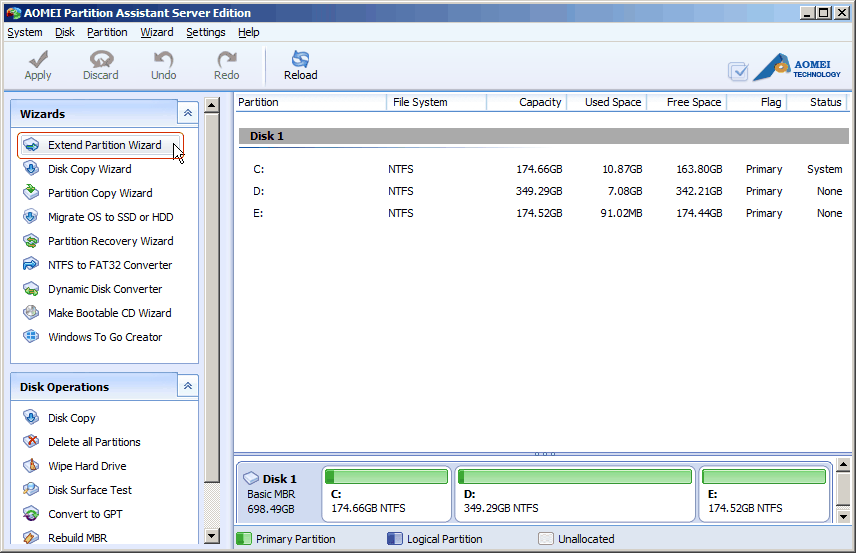Open the Partition menu
This screenshot has height=553, width=856.
click(107, 32)
